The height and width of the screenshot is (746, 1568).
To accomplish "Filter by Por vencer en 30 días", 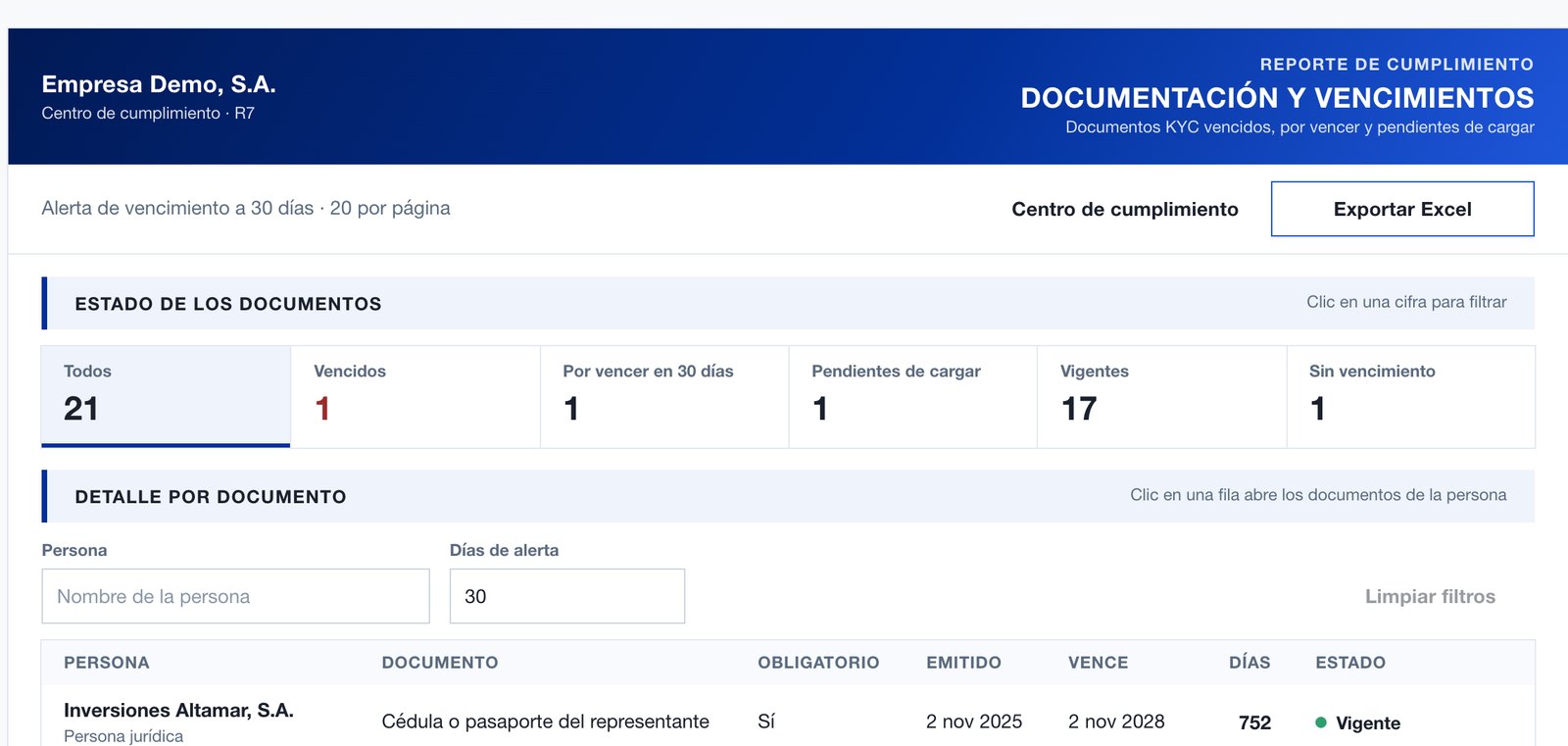I will pos(664,396).
